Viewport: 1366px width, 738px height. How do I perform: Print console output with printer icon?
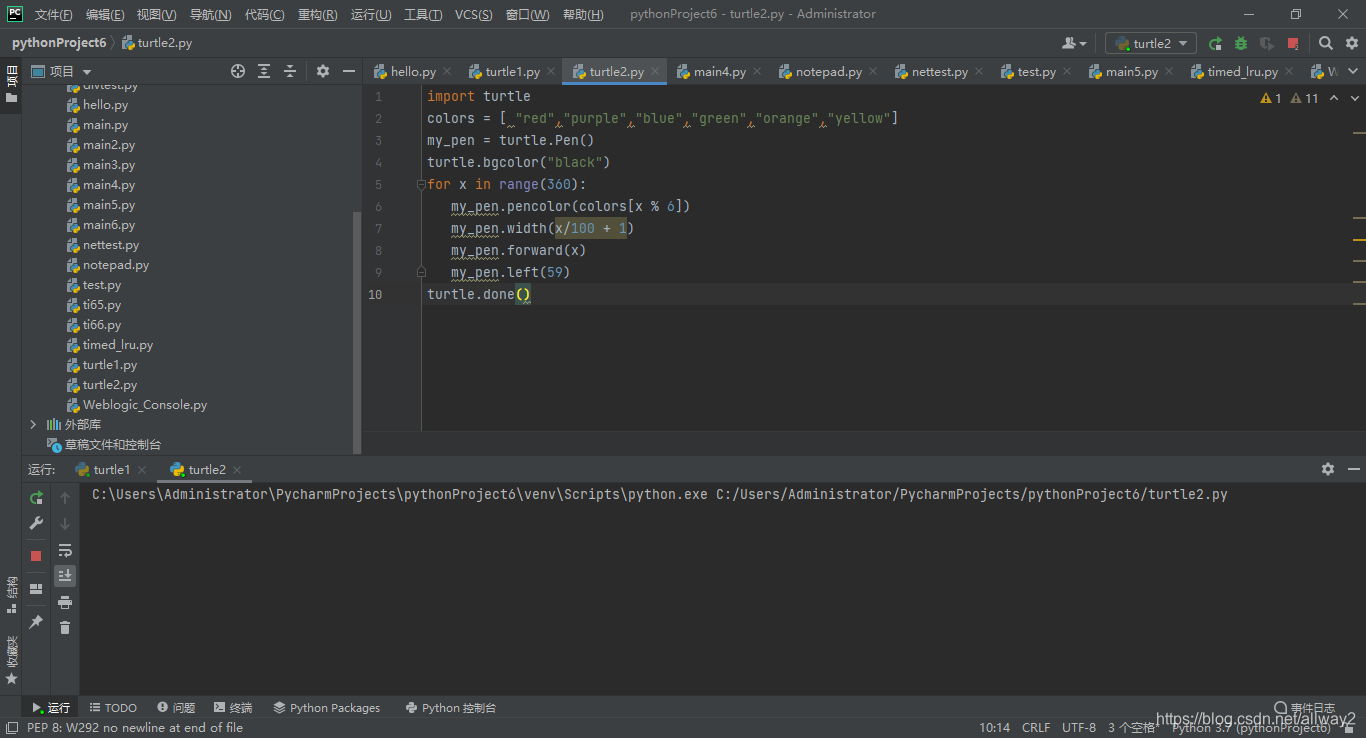click(65, 601)
